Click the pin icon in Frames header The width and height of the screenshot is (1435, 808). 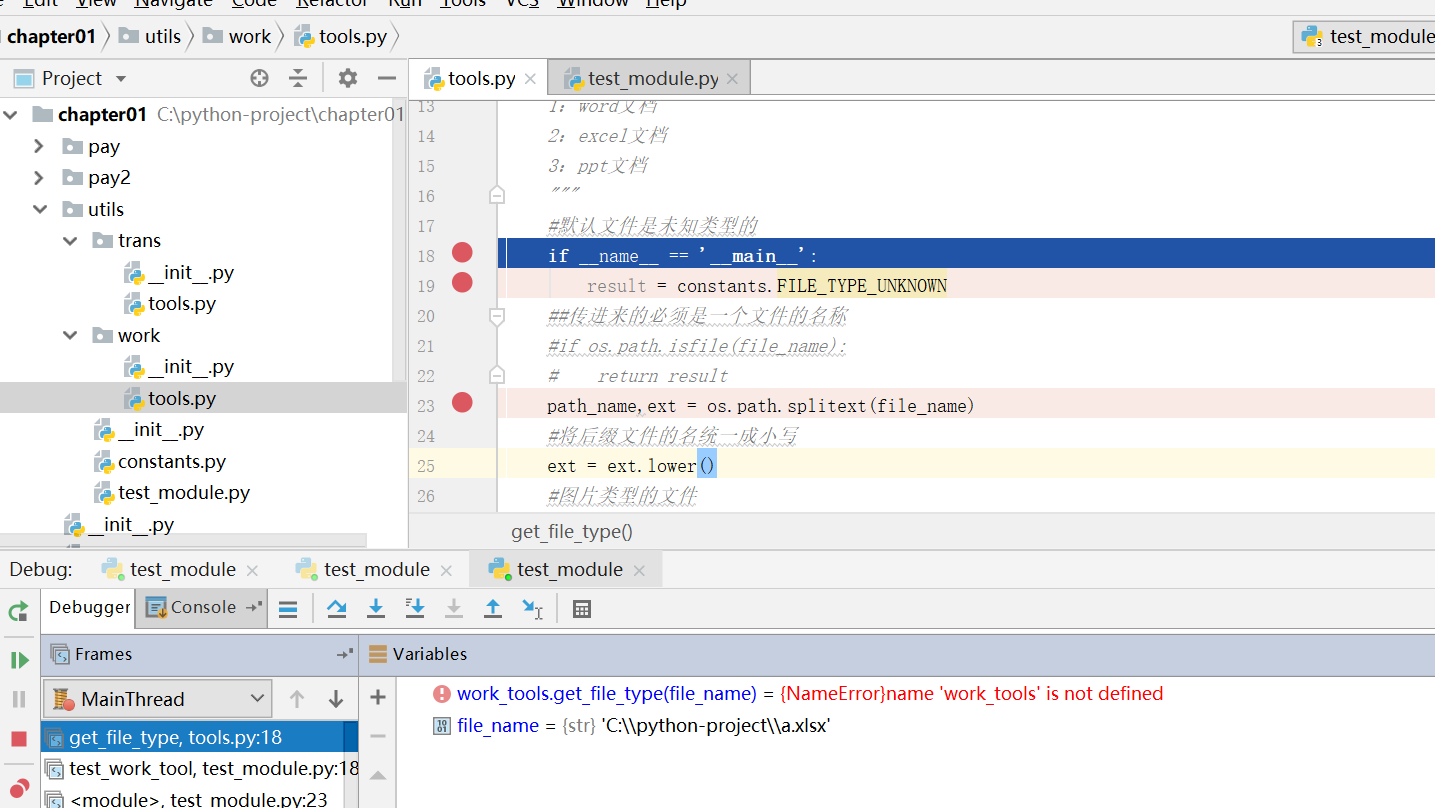[345, 654]
